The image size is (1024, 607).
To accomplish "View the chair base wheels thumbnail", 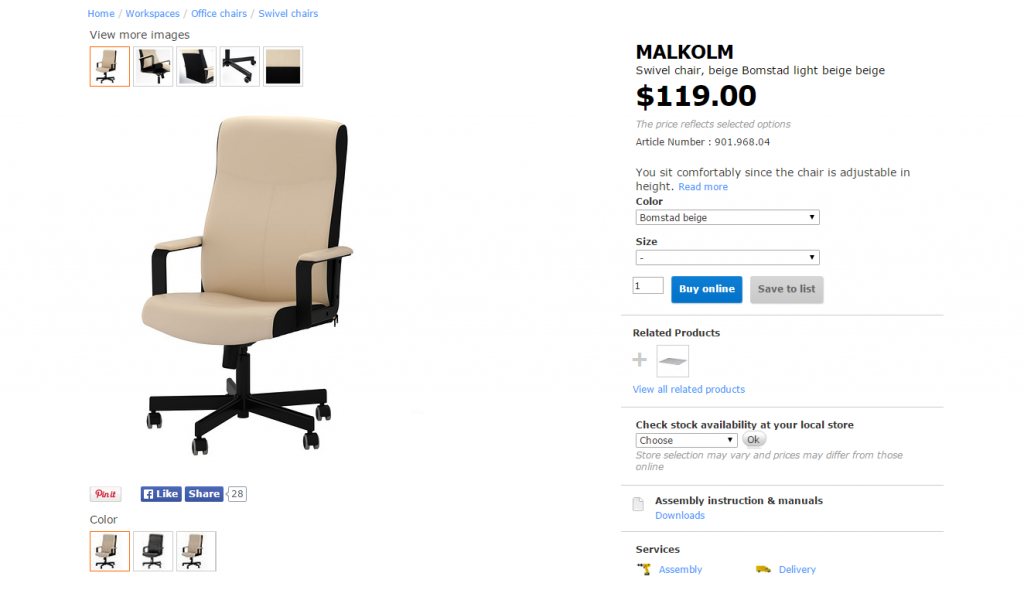I will point(240,66).
